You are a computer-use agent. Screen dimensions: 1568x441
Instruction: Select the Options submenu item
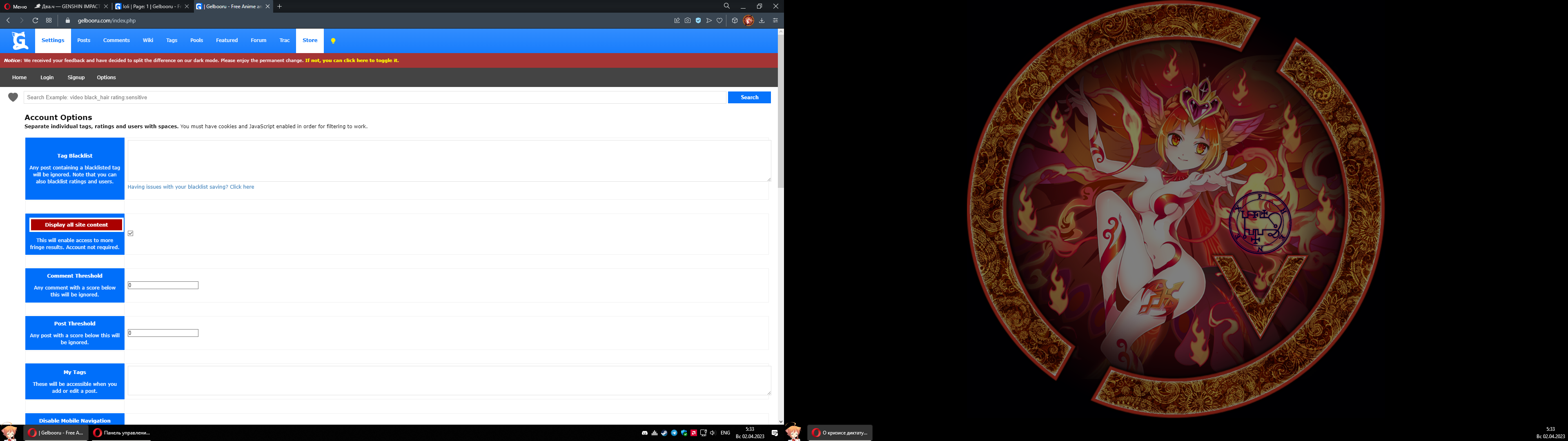[106, 77]
